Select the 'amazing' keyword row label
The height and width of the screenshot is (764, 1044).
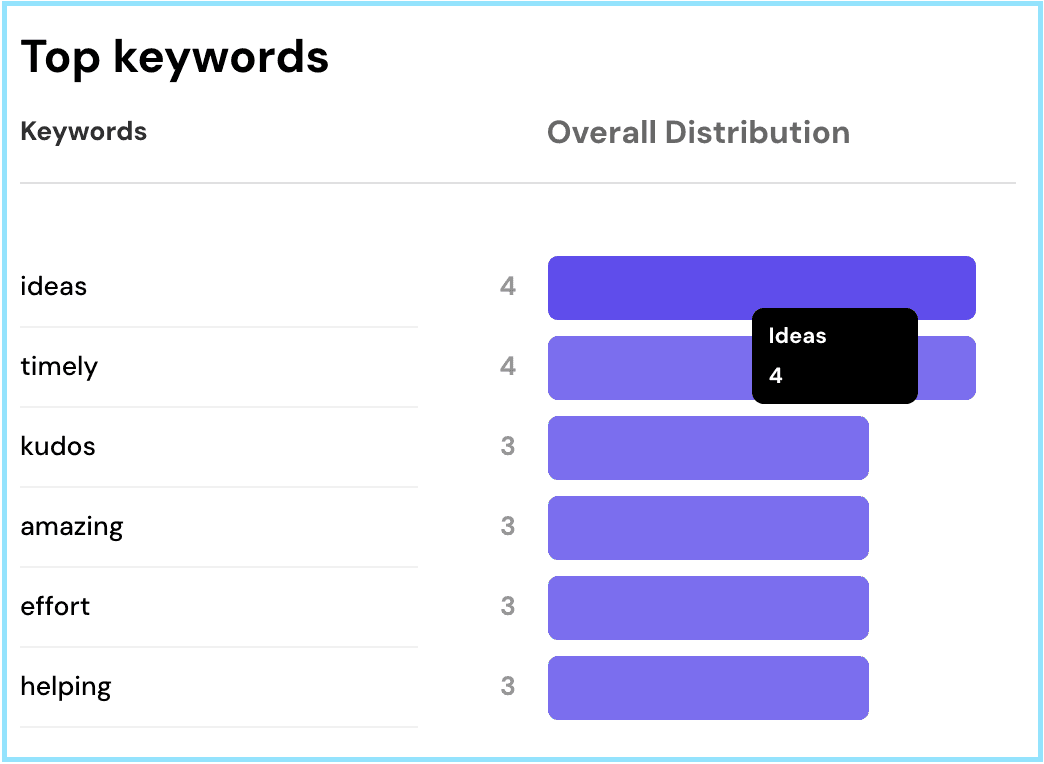coord(72,527)
